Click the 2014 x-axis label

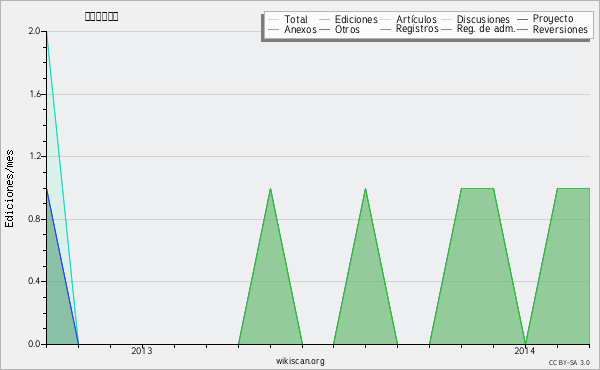pyautogui.click(x=525, y=350)
